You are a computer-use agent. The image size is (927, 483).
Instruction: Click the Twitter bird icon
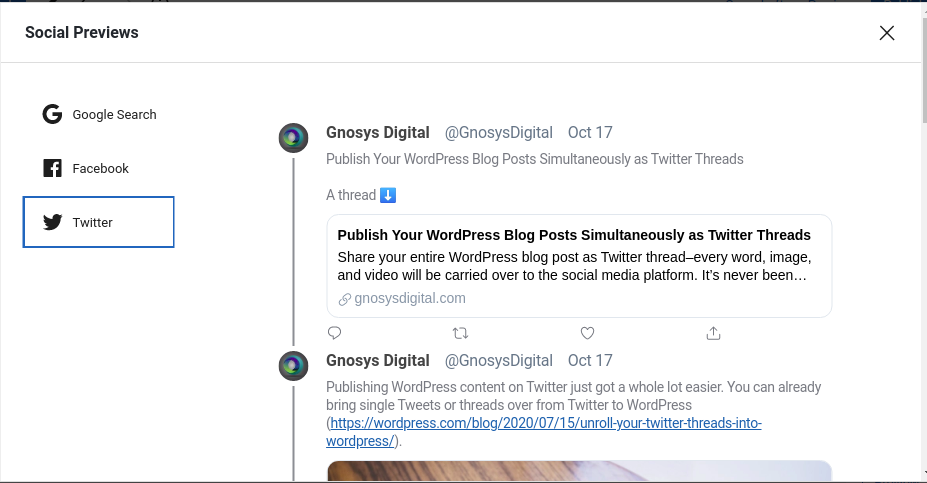pos(52,222)
